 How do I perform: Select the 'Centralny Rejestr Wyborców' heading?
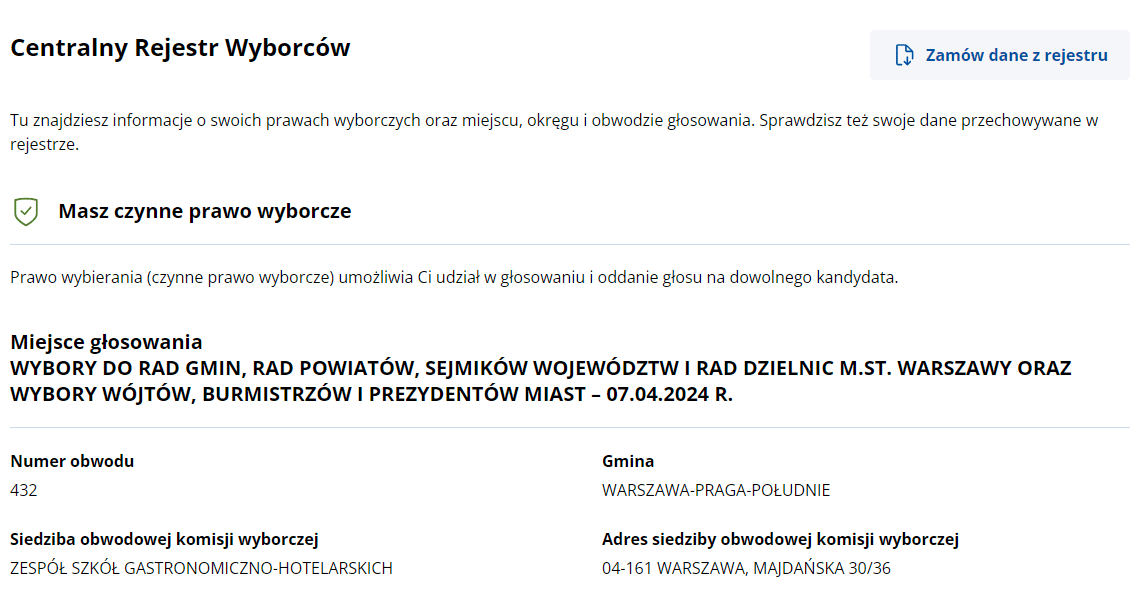180,48
